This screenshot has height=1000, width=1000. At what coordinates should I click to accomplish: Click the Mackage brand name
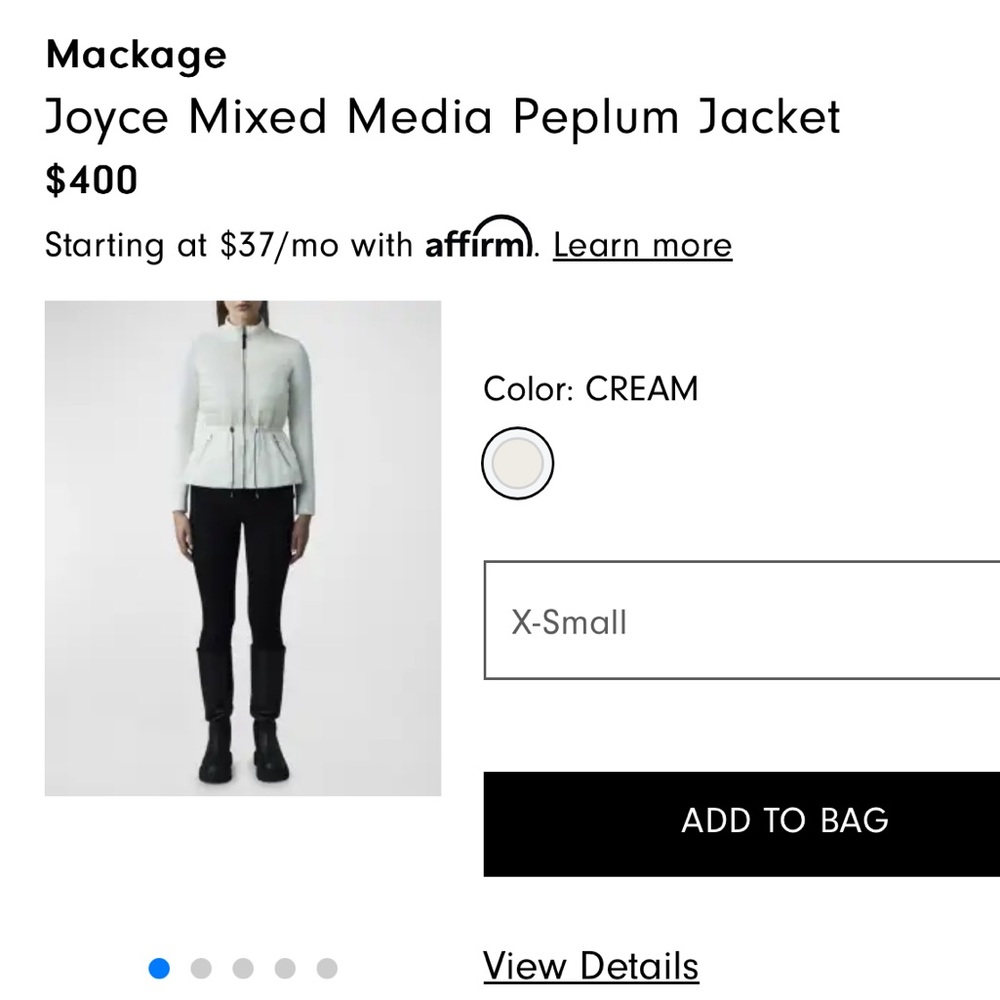(x=135, y=55)
